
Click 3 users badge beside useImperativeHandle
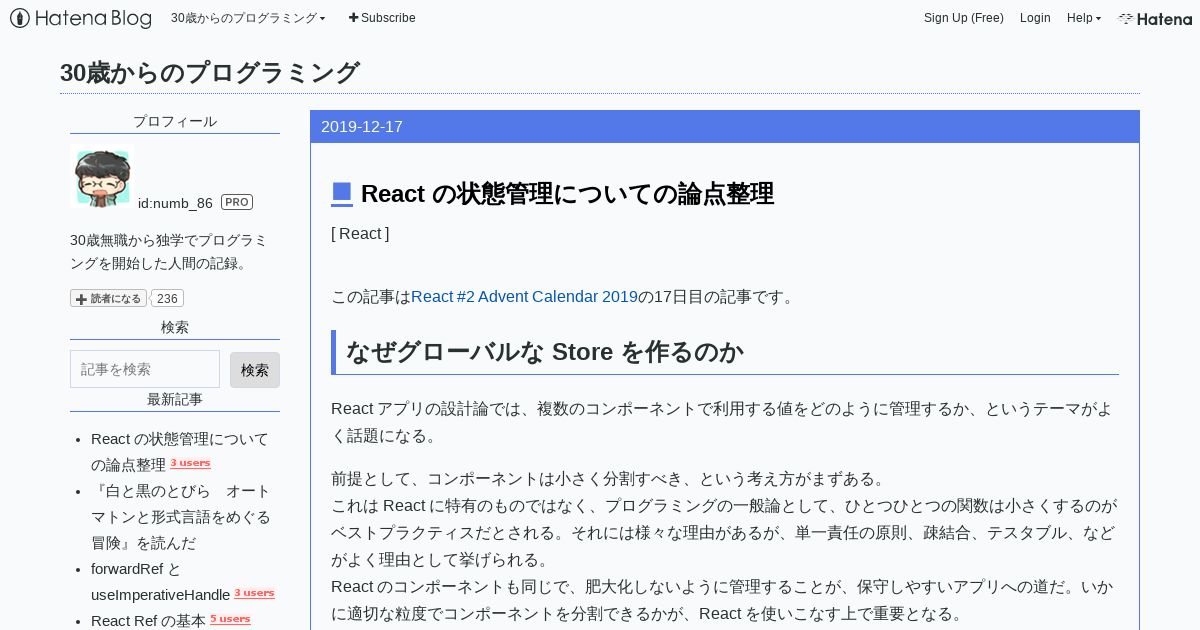254,594
